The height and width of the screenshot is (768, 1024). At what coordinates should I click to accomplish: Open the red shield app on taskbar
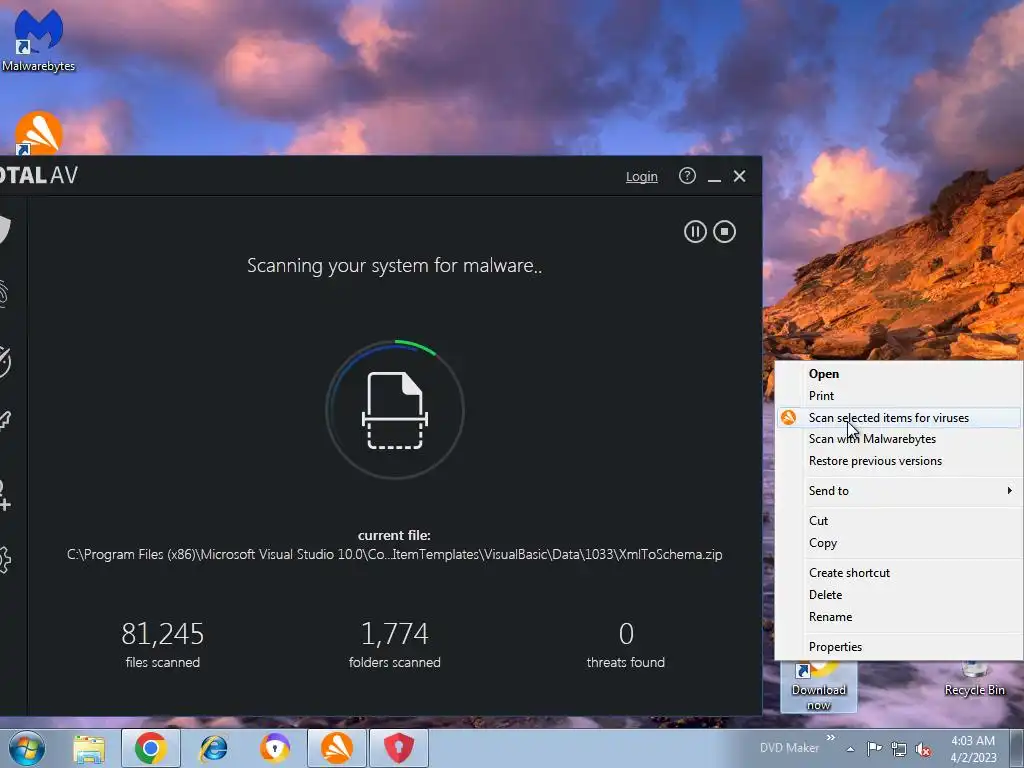point(399,748)
